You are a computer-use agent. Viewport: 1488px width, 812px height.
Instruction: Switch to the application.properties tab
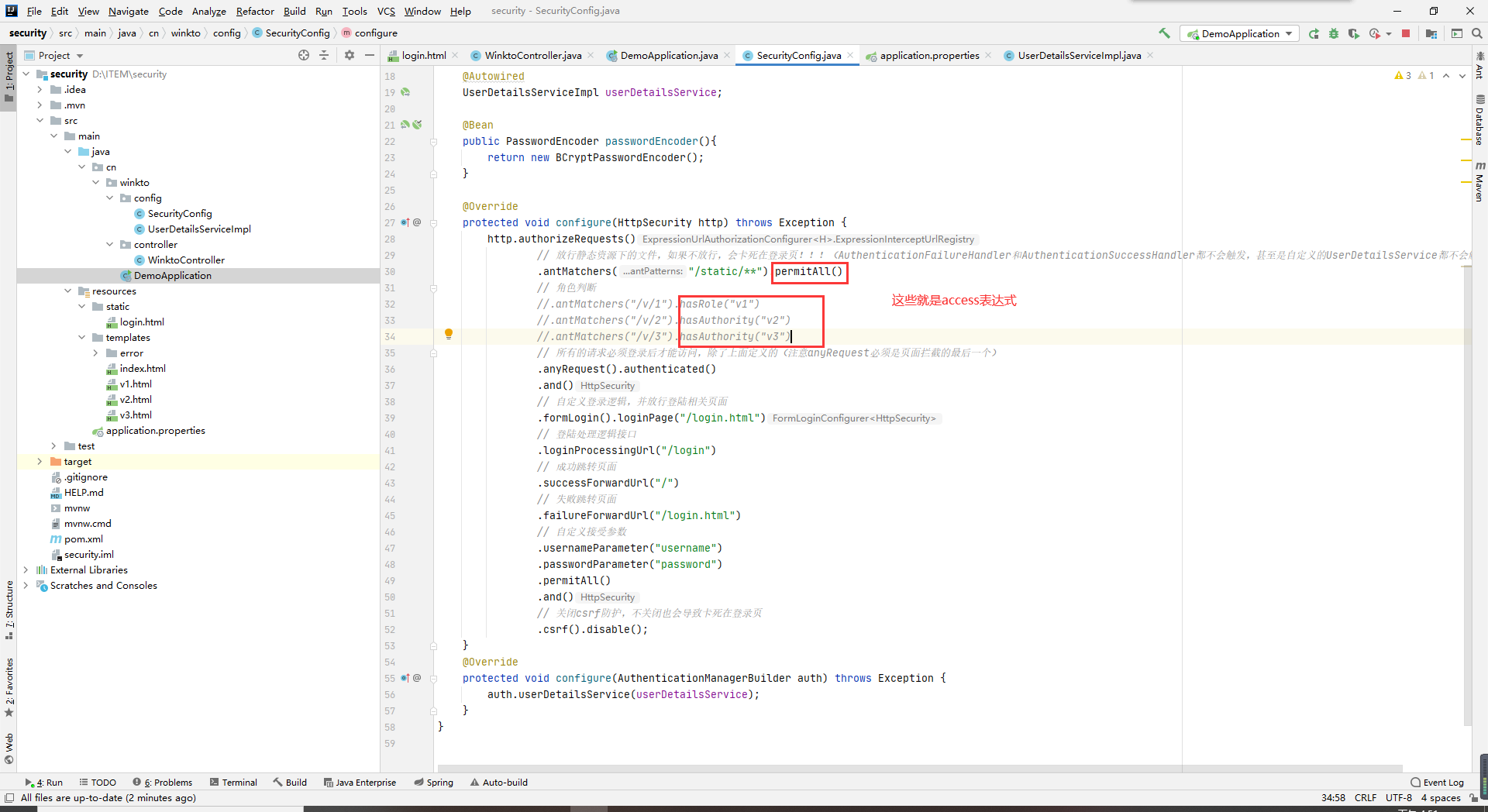click(x=929, y=55)
